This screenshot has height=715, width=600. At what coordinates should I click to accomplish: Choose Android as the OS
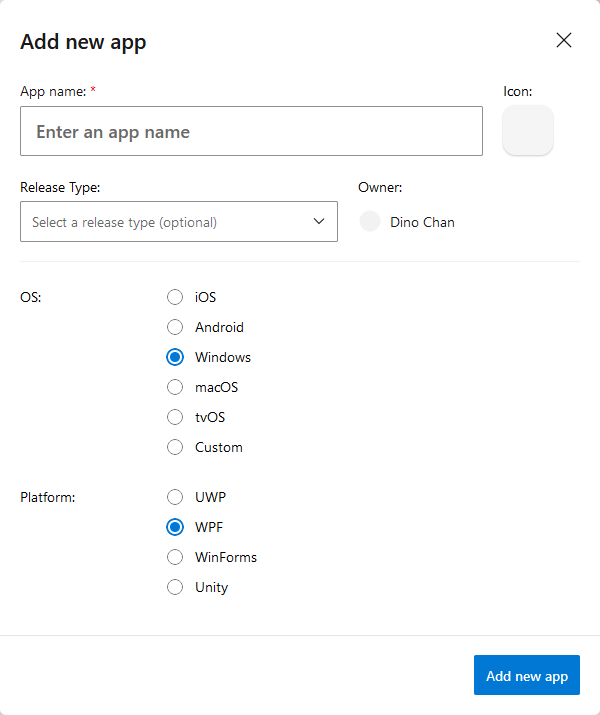(x=175, y=327)
